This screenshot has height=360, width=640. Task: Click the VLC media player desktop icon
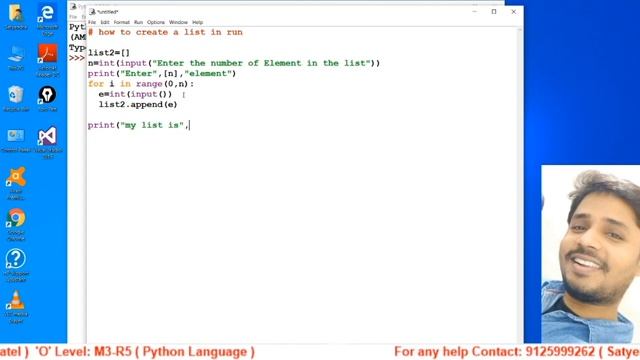16,306
